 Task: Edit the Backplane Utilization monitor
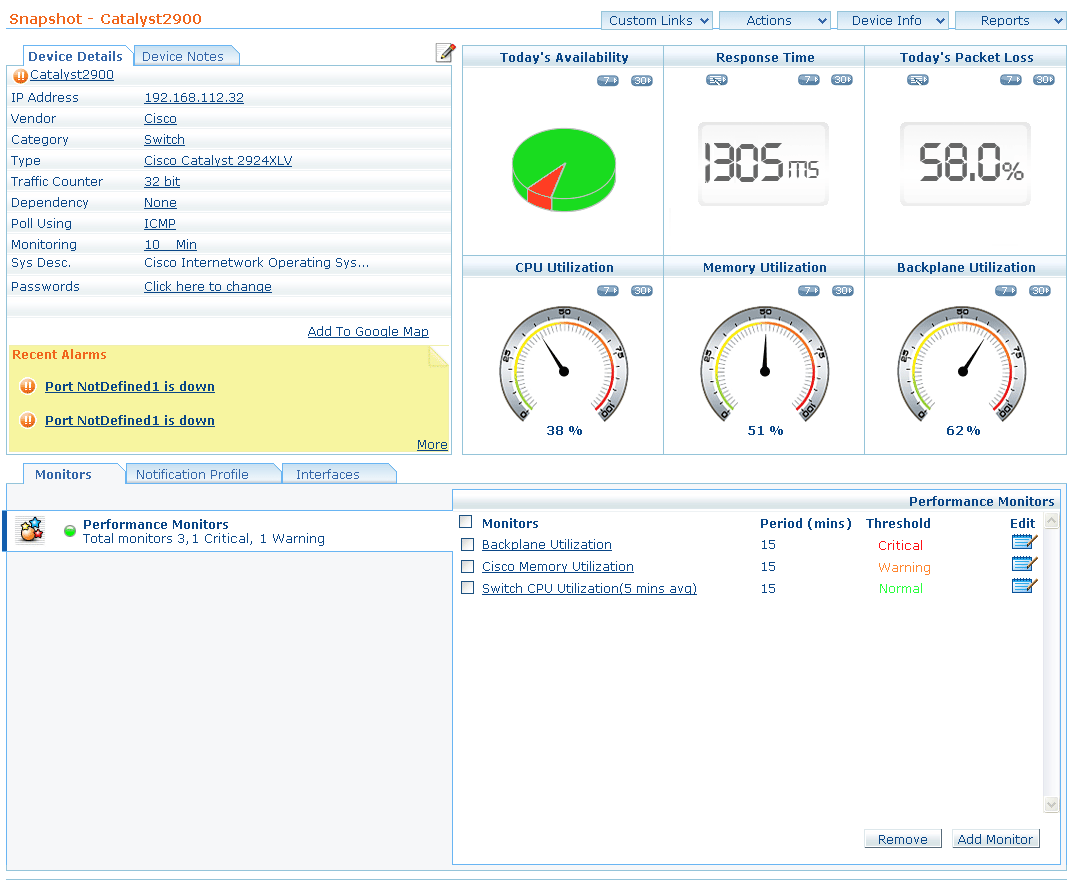1024,542
